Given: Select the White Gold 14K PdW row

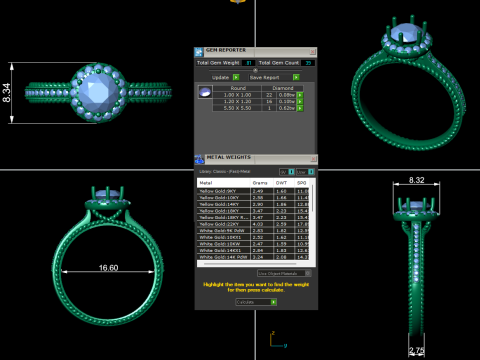Looking at the screenshot, I should pyautogui.click(x=253, y=257).
